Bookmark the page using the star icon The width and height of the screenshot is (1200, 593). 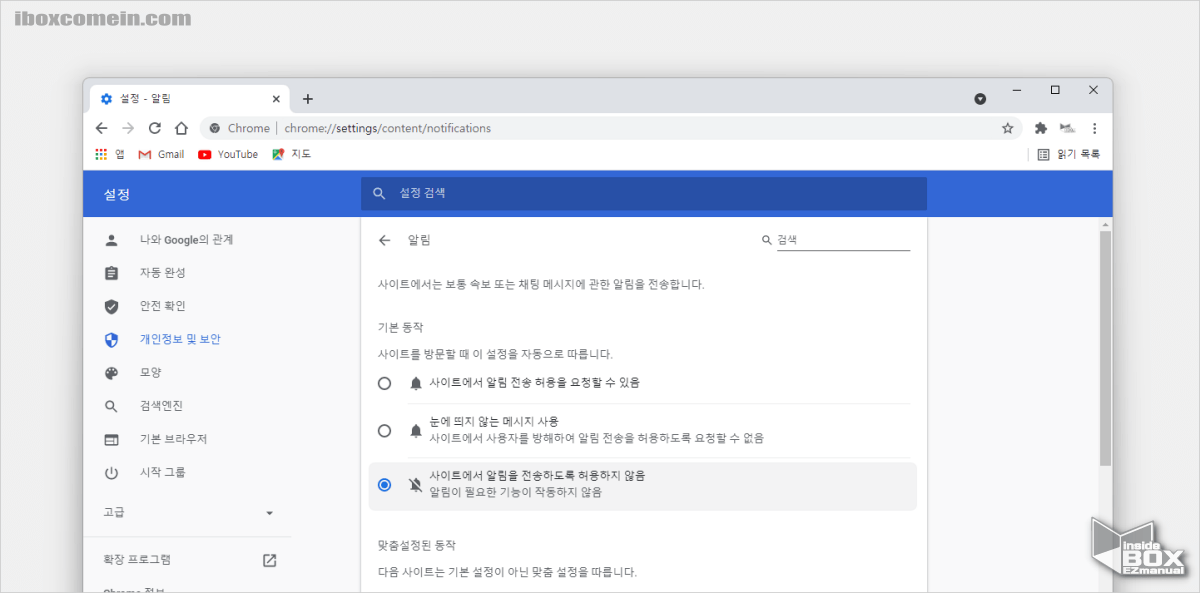coord(1007,128)
